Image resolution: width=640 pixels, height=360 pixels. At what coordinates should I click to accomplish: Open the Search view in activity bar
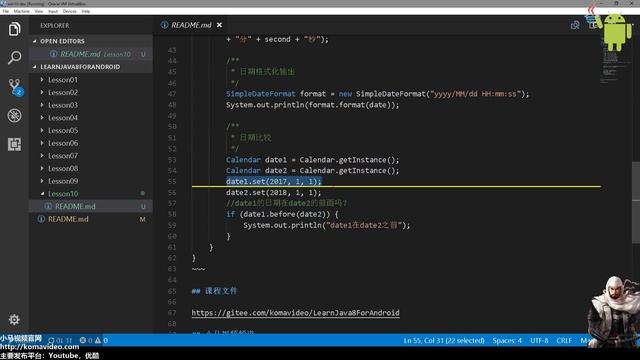[14, 58]
